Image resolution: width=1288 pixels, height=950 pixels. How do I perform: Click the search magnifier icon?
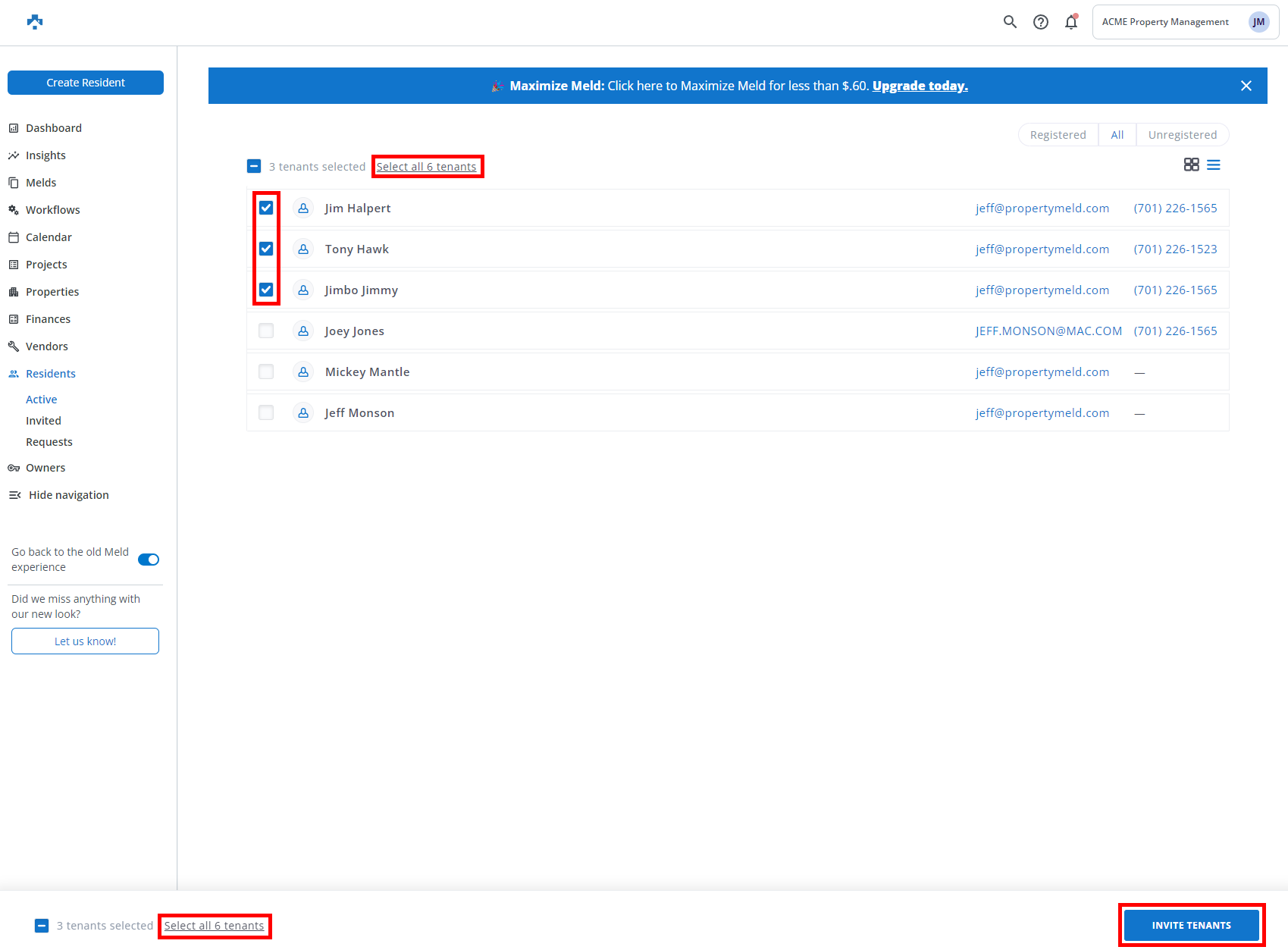click(1010, 22)
